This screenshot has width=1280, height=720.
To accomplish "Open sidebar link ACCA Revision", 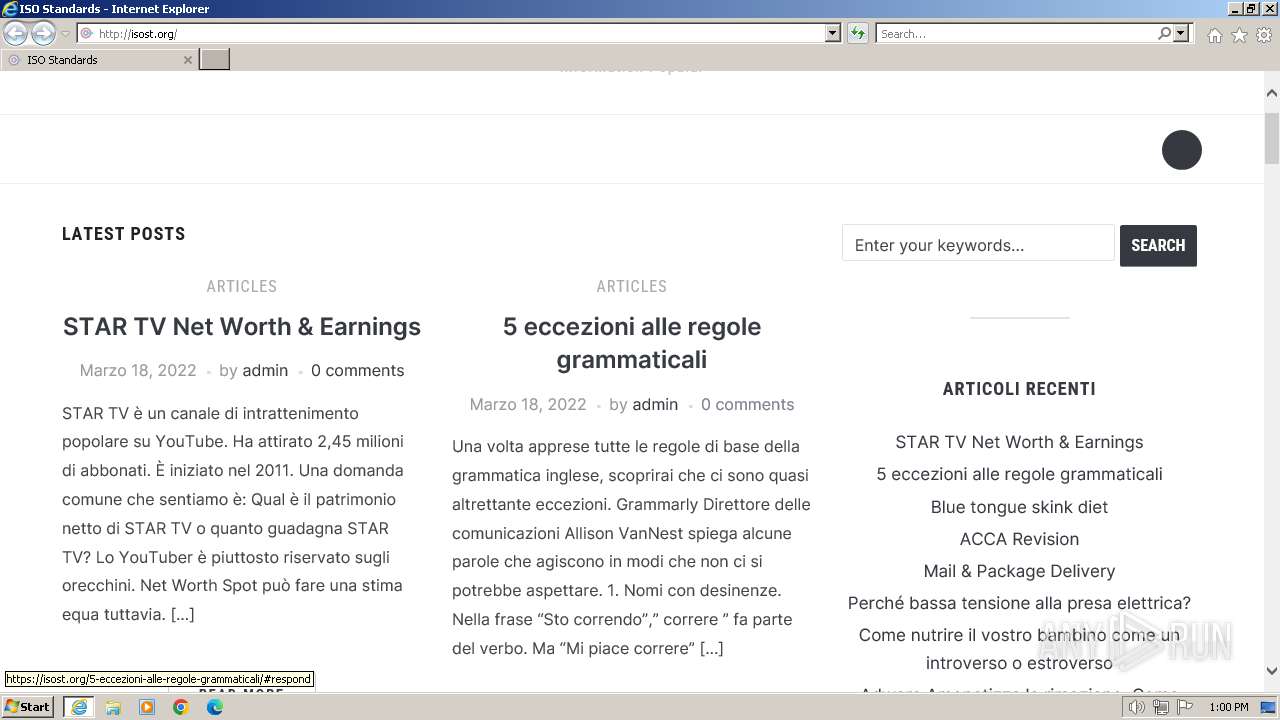I will coord(1019,539).
